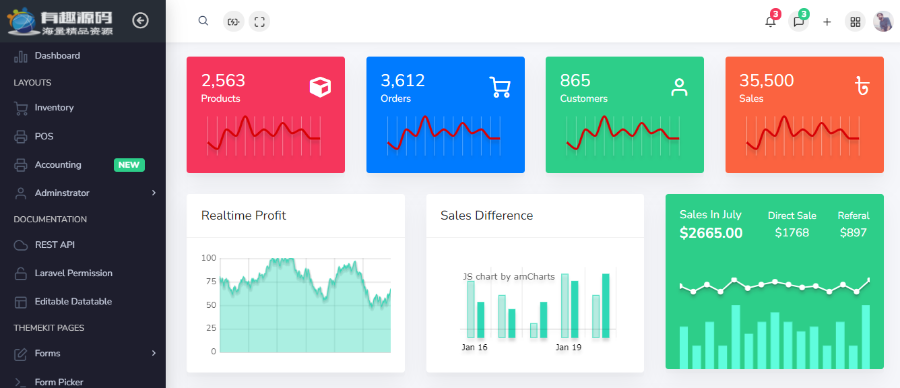The height and width of the screenshot is (388, 900).
Task: Click the icon button left of fullscreen
Action: click(233, 22)
